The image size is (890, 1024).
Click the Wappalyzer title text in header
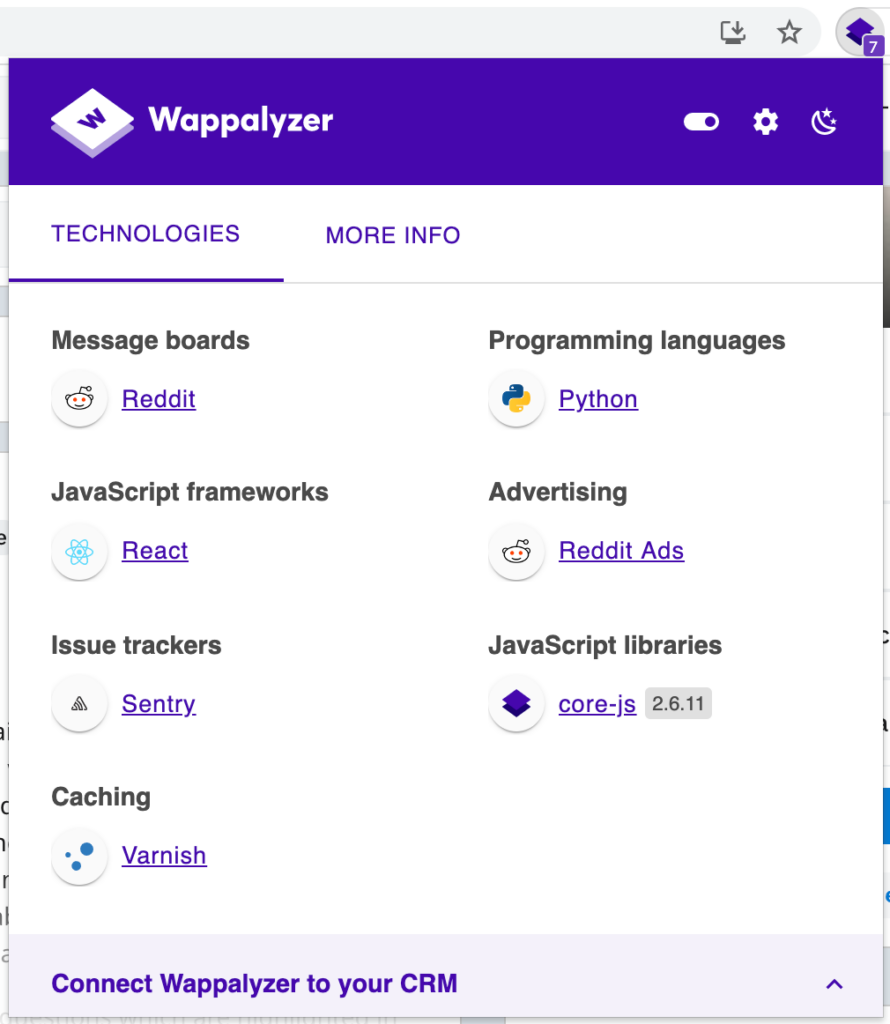pyautogui.click(x=240, y=121)
